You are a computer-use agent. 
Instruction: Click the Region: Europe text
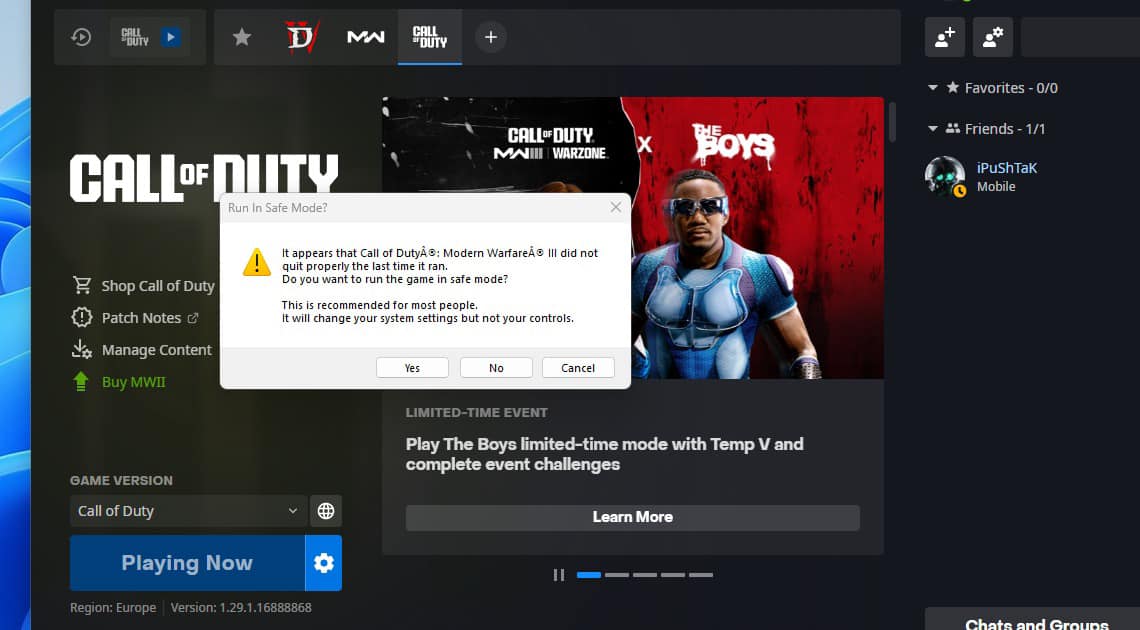(x=113, y=607)
